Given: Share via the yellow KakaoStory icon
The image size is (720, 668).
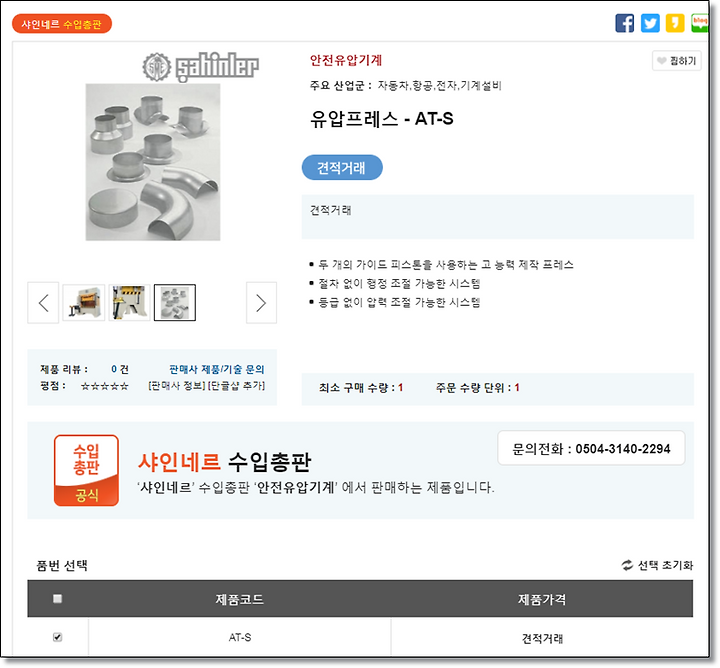Looking at the screenshot, I should click(x=675, y=23).
